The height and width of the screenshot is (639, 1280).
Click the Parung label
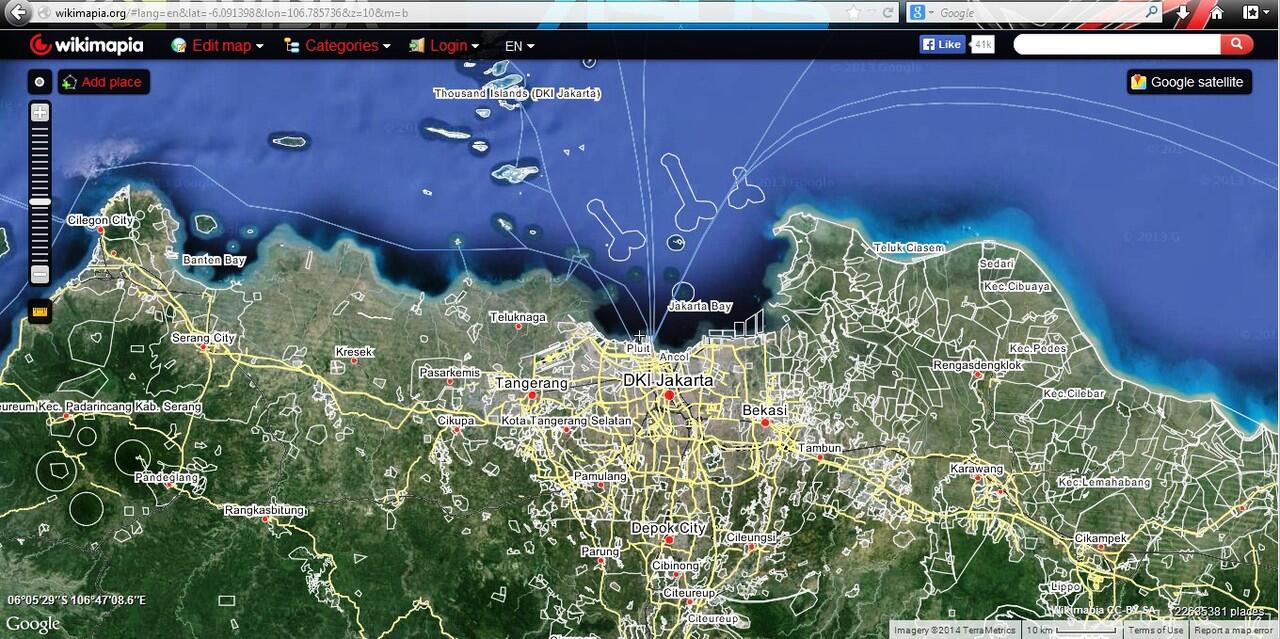(600, 552)
